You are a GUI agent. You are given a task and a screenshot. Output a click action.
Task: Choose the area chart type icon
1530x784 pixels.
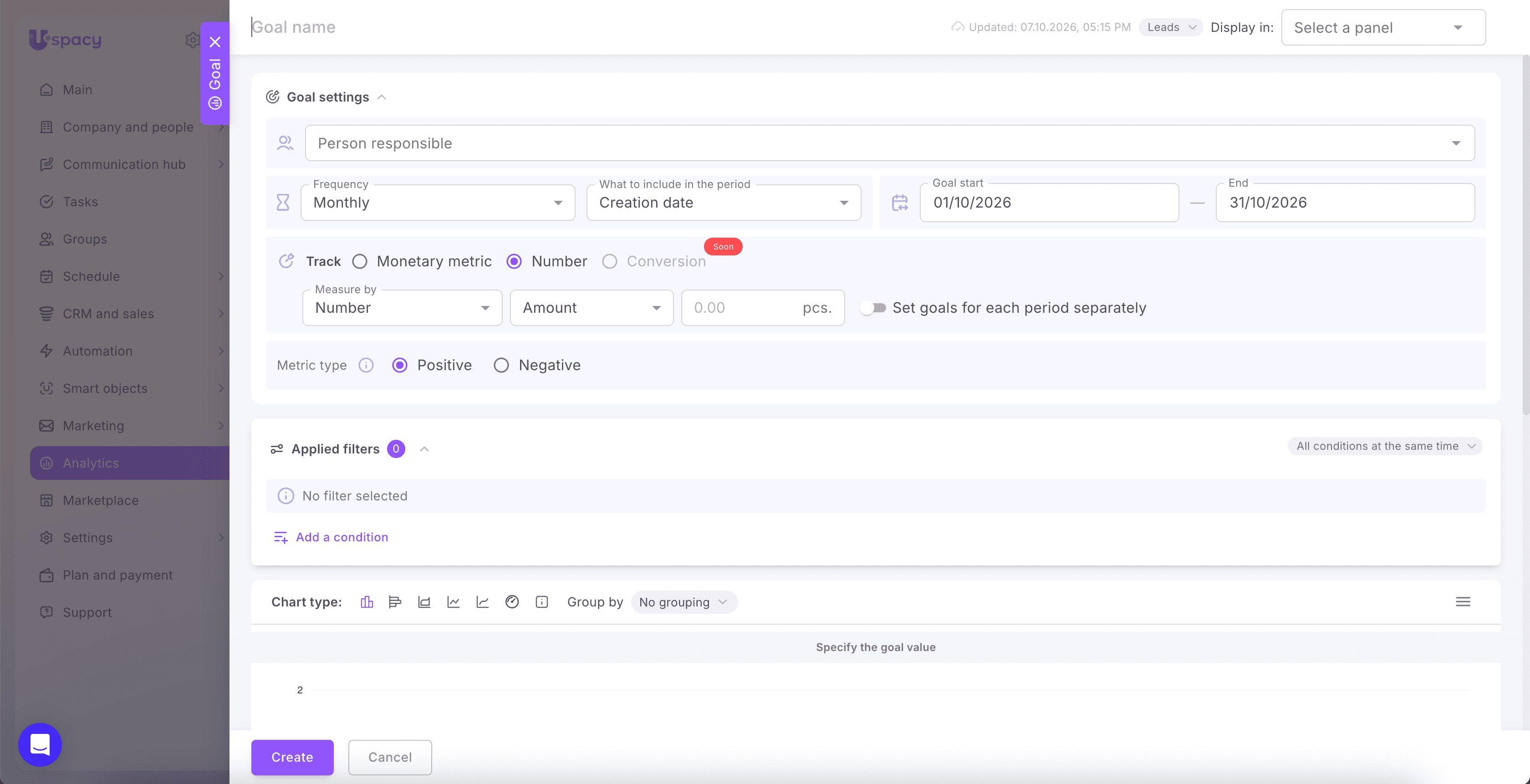424,602
